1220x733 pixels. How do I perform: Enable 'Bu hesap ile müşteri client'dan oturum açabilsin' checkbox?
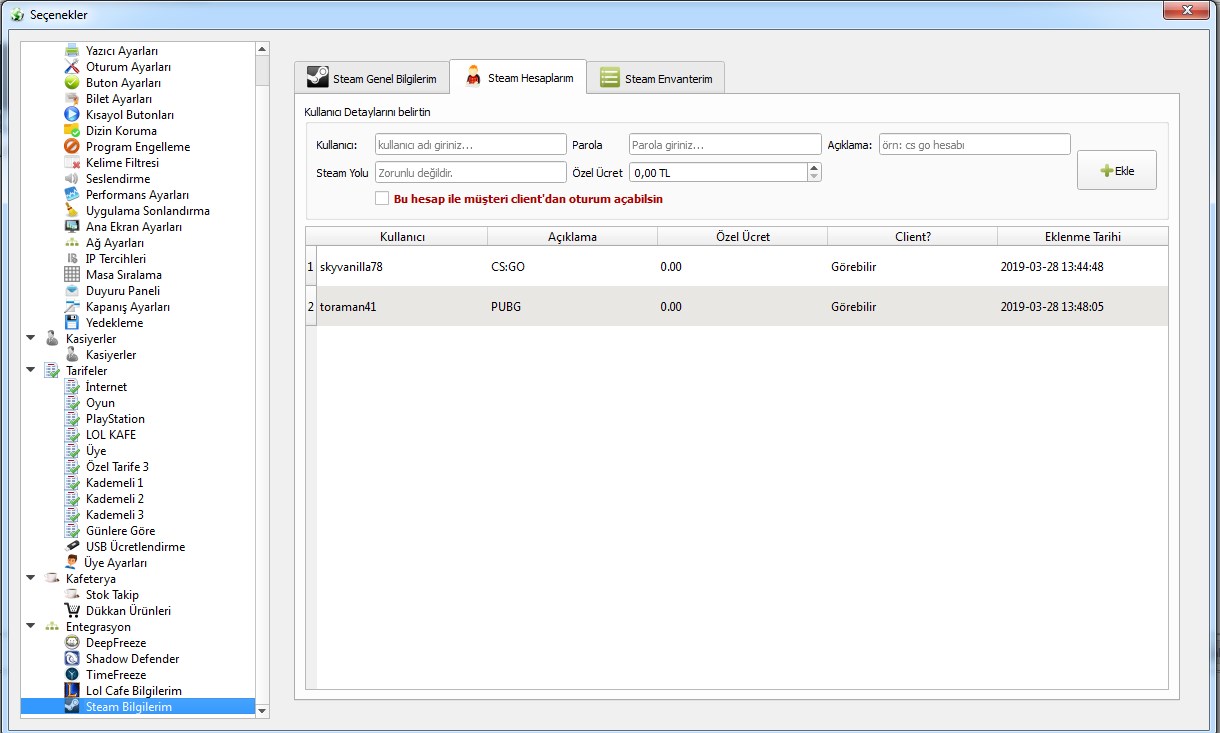382,198
